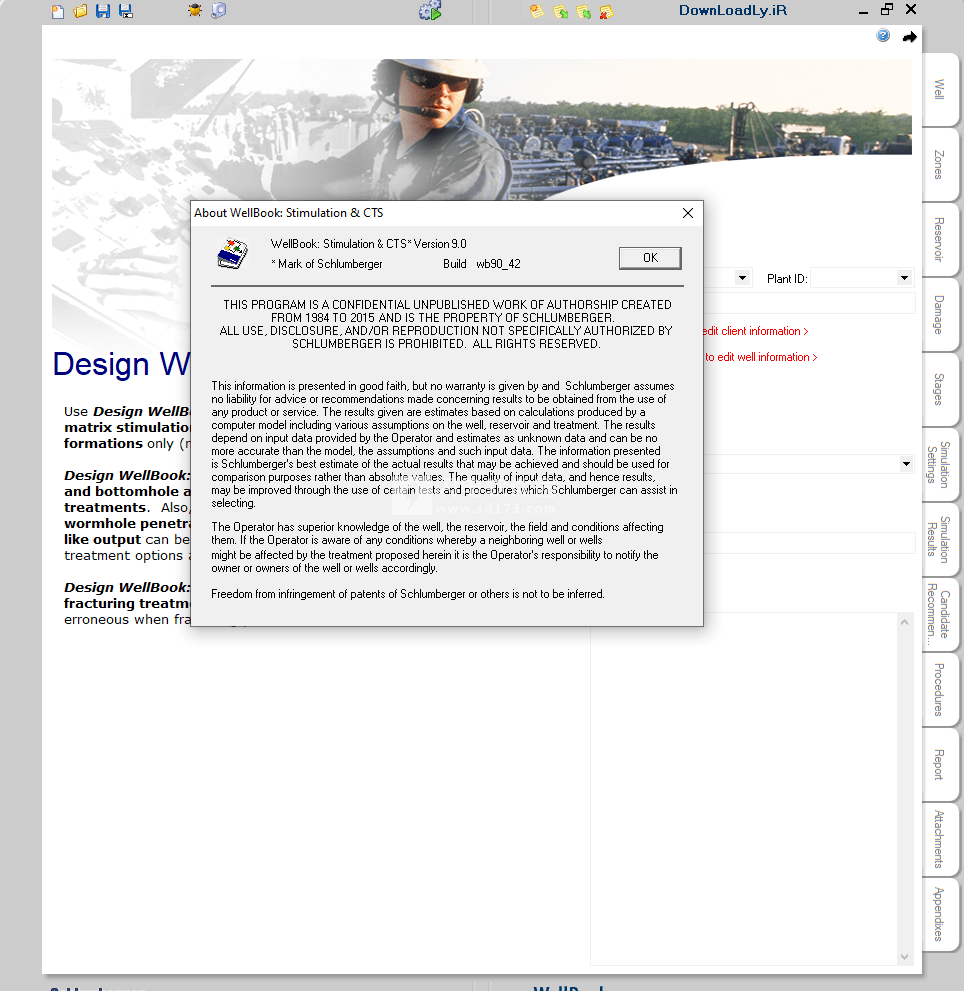Viewport: 964px width, 991px height.
Task: Open the Simulation Results tab
Action: 940,540
